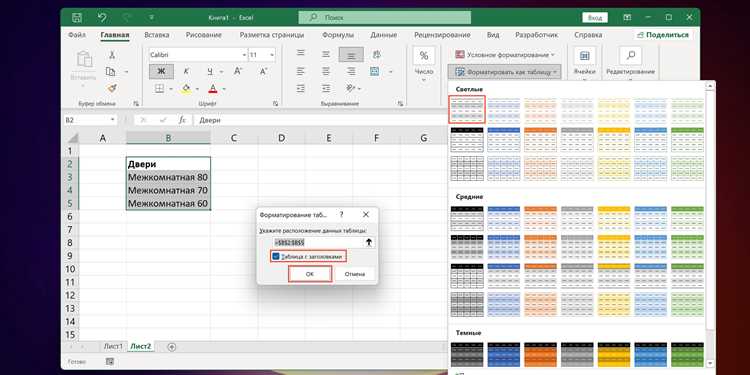Click the fill color paint bucket icon

tap(186, 88)
